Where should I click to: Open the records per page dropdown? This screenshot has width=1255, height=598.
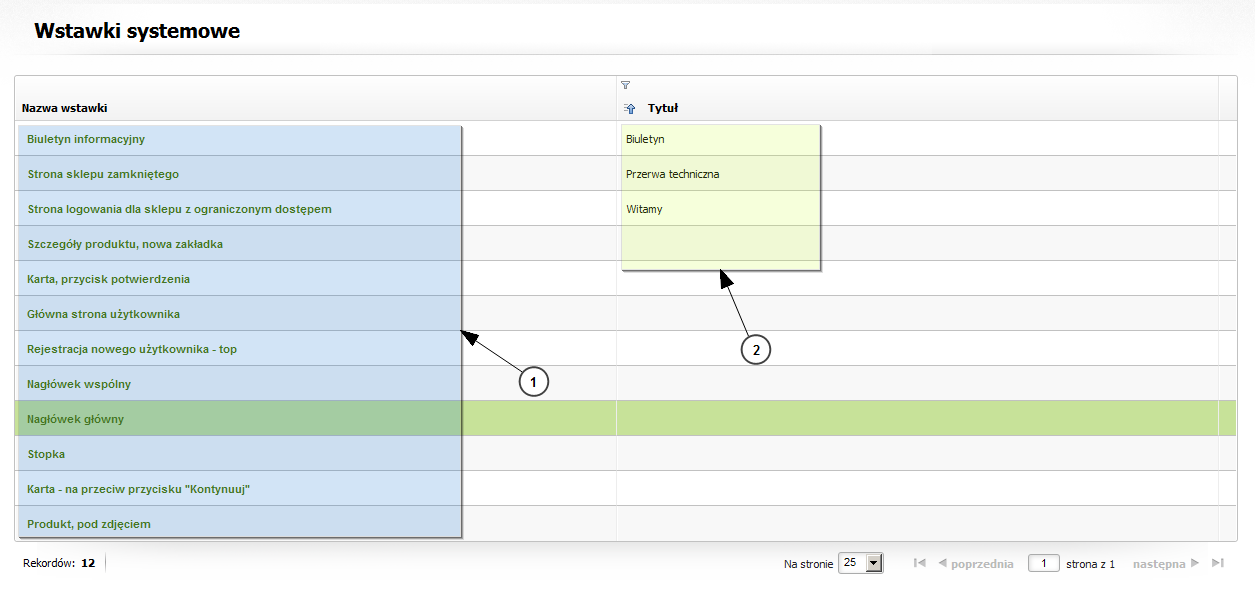point(874,564)
